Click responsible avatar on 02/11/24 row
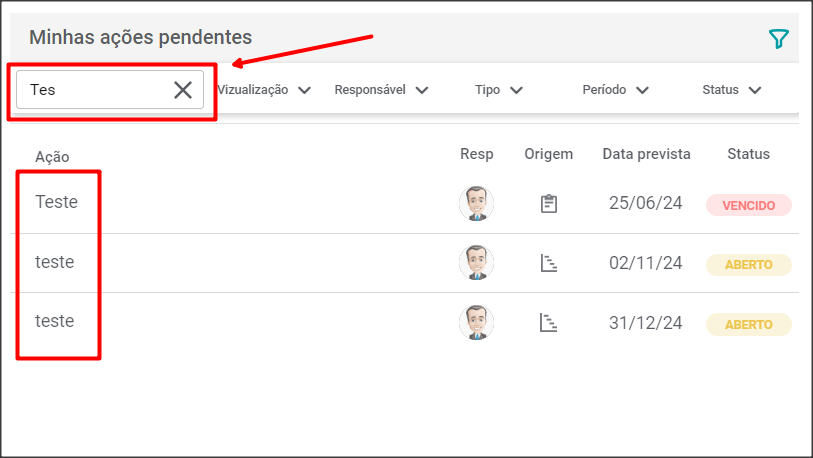 [476, 263]
